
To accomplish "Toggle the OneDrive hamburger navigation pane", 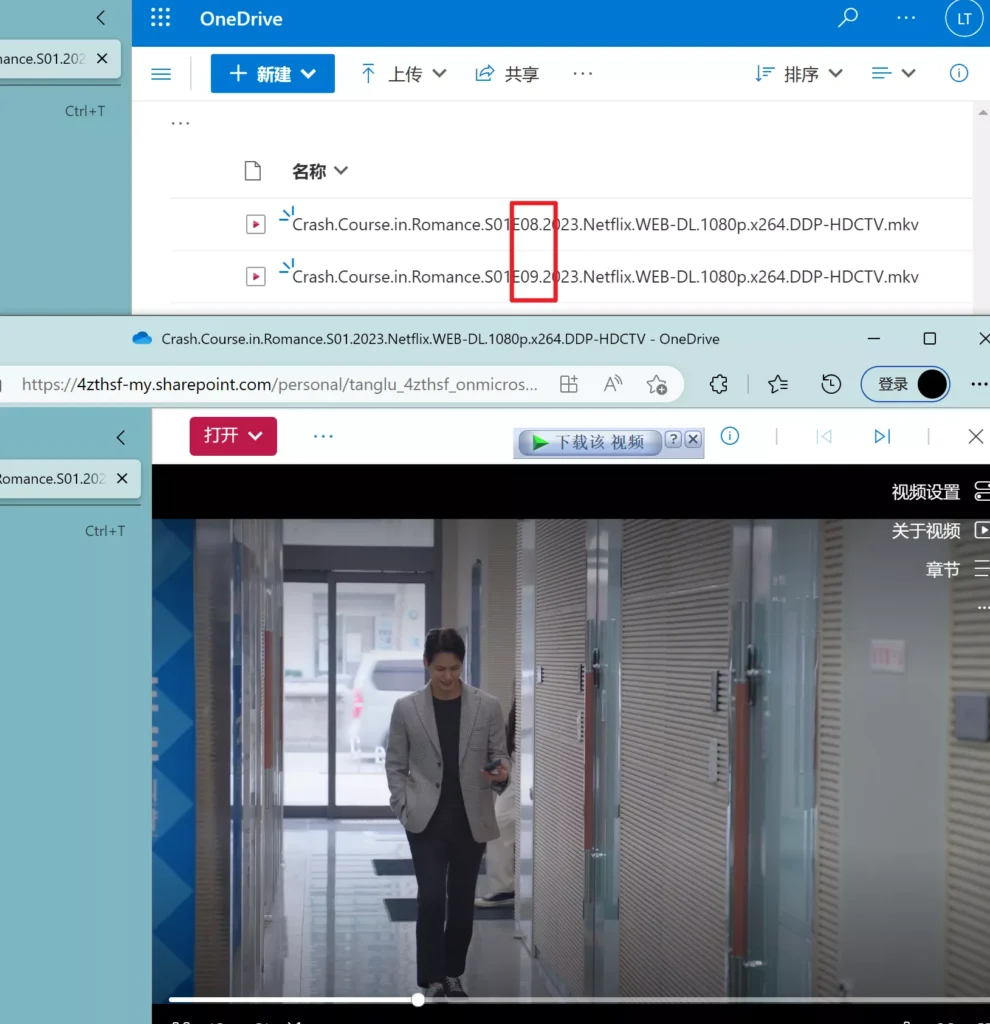I will (x=161, y=74).
